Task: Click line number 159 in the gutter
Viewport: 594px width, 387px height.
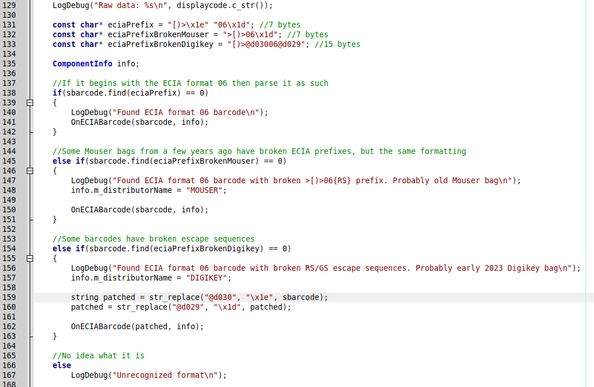Action: click(x=9, y=297)
